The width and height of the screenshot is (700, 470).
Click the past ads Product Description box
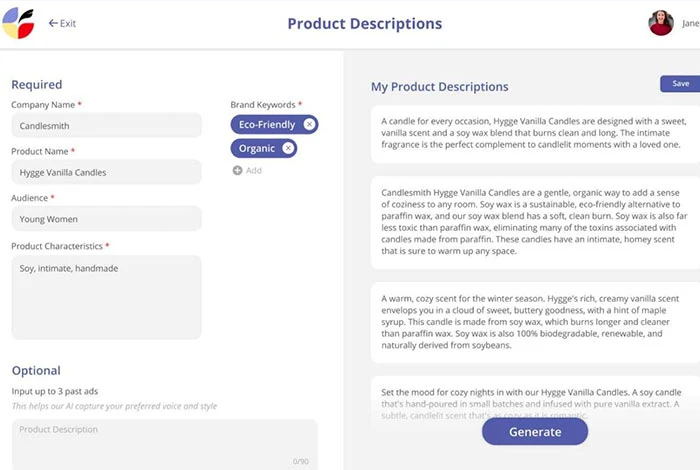pos(165,444)
